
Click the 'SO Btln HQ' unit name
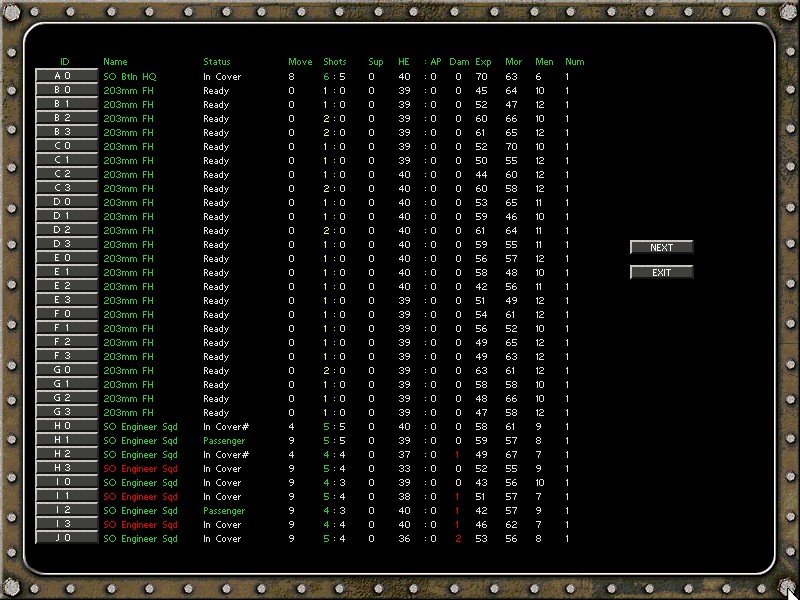130,77
